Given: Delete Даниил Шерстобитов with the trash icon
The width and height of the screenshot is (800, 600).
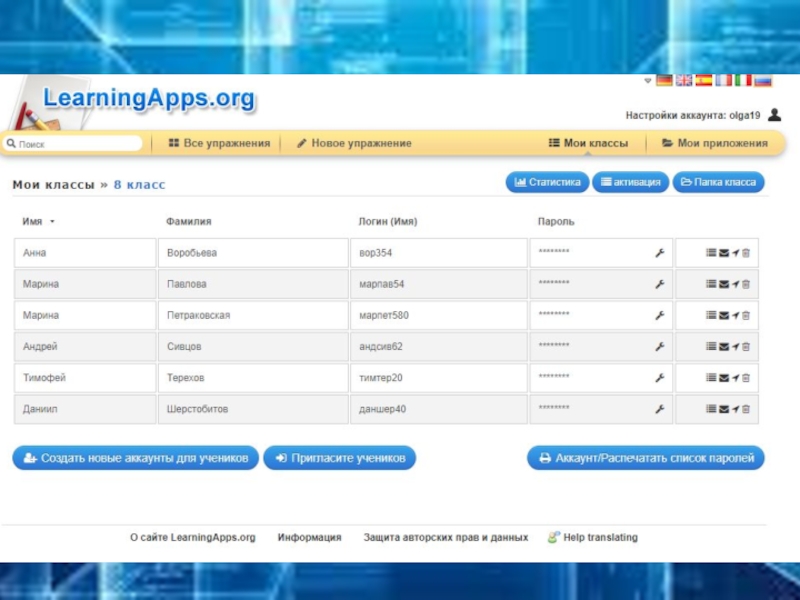Looking at the screenshot, I should (746, 409).
